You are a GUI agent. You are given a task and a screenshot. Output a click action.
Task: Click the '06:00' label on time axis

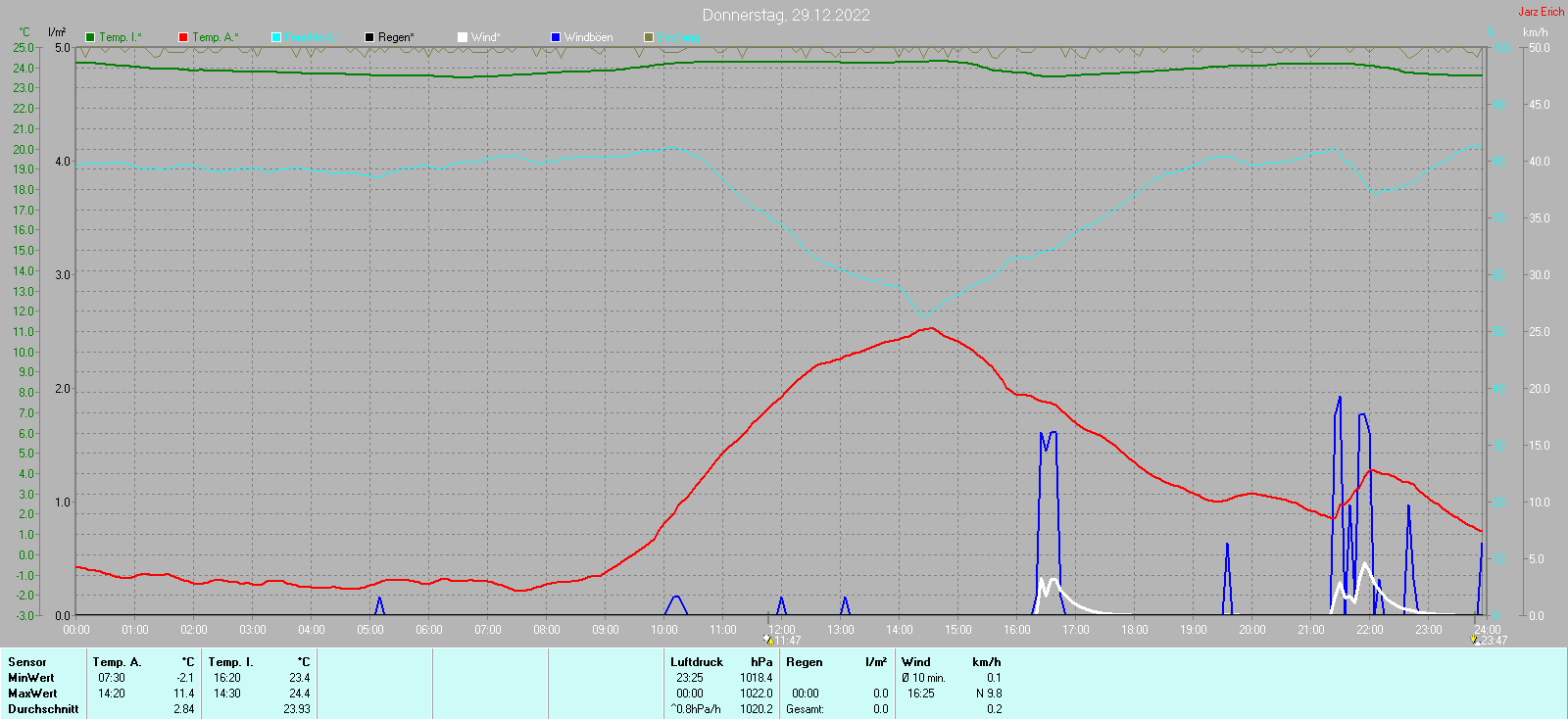429,630
